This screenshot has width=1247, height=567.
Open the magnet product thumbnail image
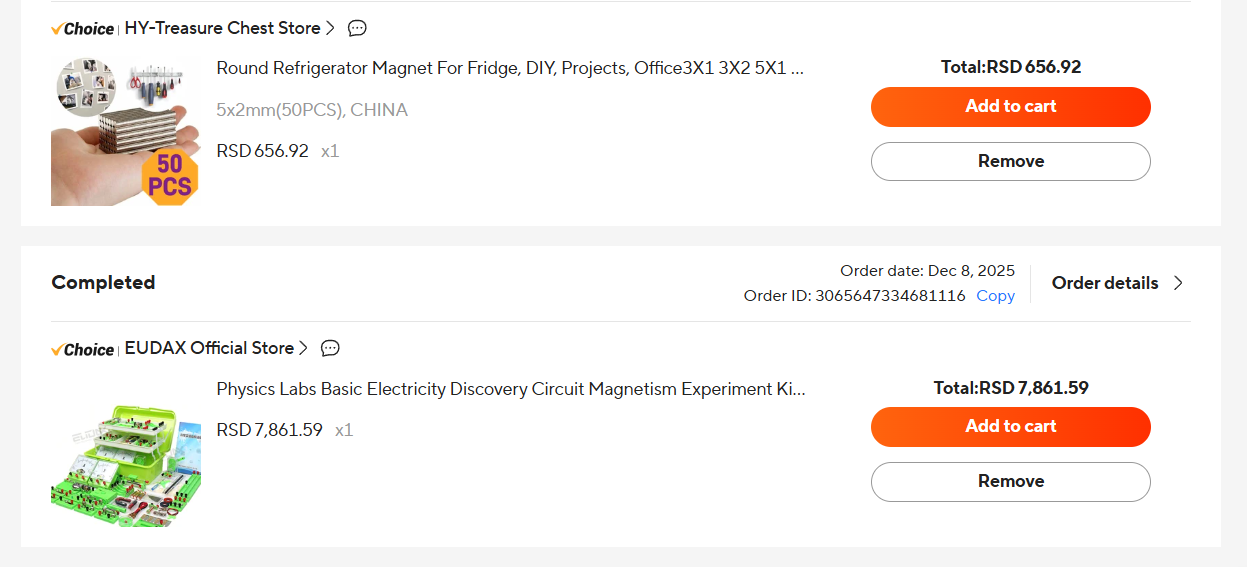pos(125,131)
